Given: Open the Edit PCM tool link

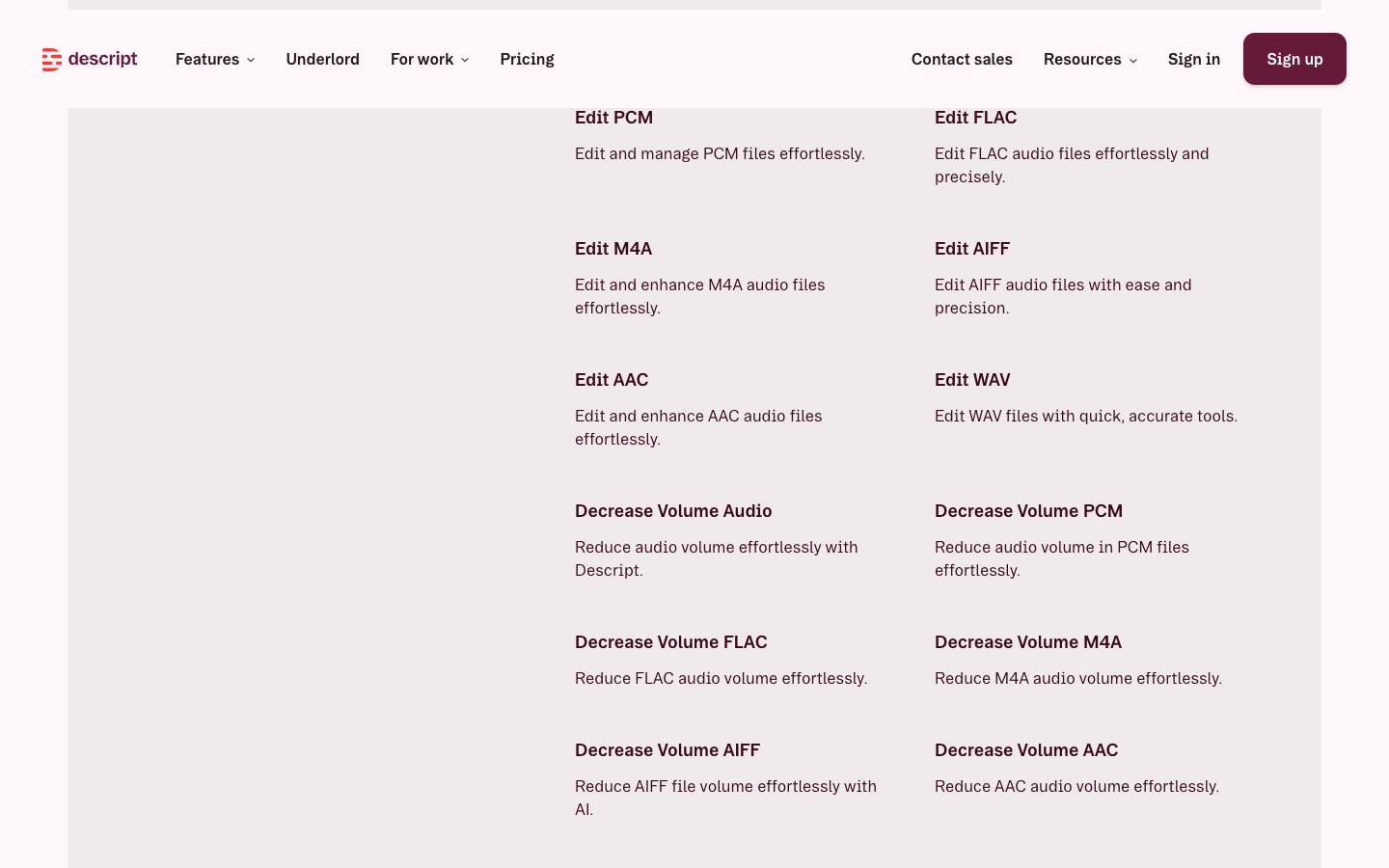Looking at the screenshot, I should pos(613,118).
